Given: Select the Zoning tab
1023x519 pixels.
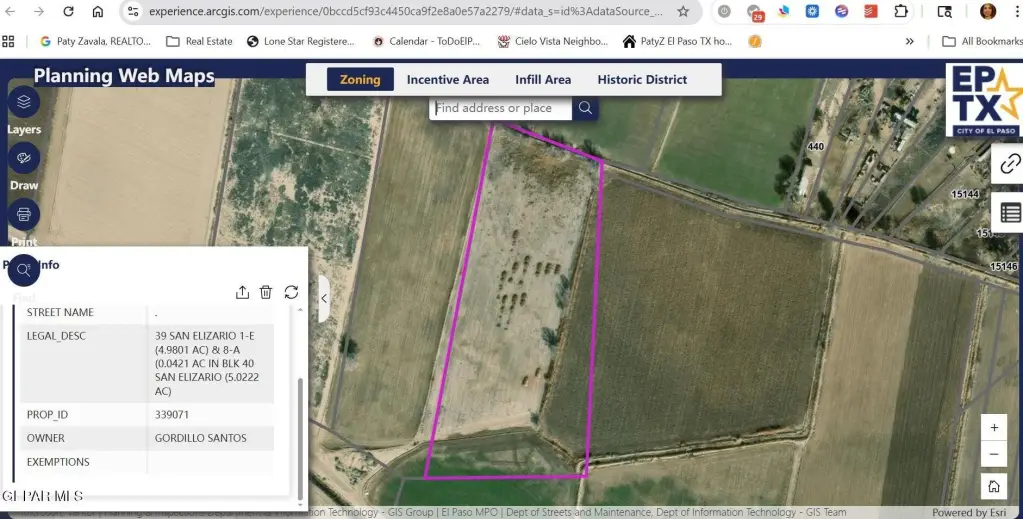Looking at the screenshot, I should coord(360,80).
